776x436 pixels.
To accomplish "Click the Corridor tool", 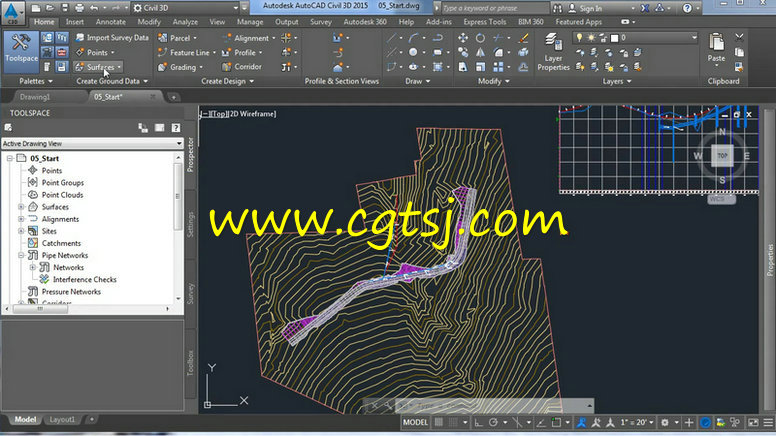I will click(x=242, y=67).
